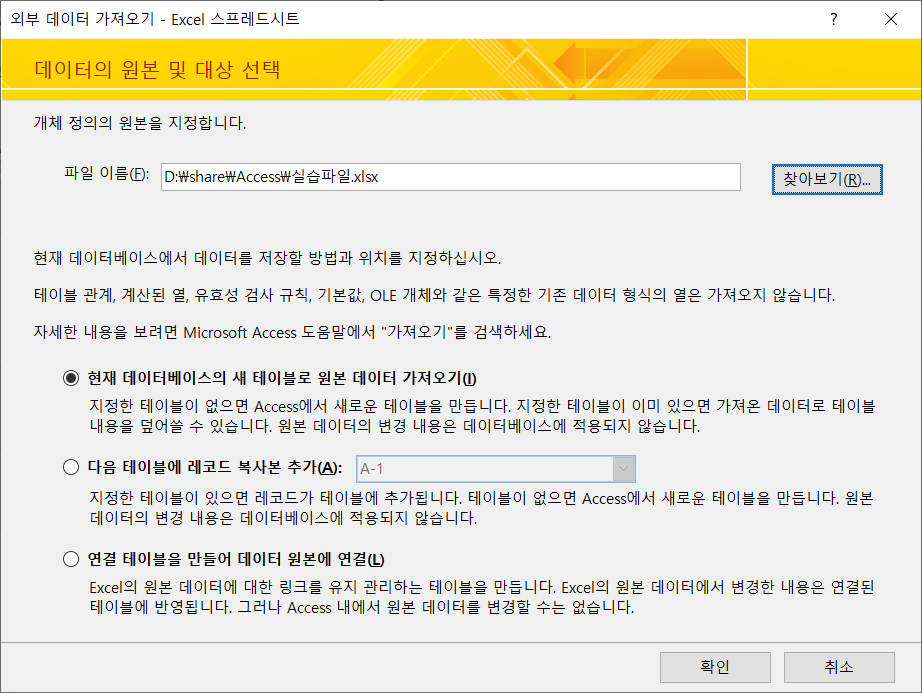Click the 현재 데이터베이스에서 데이터를 저장할 방법 sentence

point(268,258)
